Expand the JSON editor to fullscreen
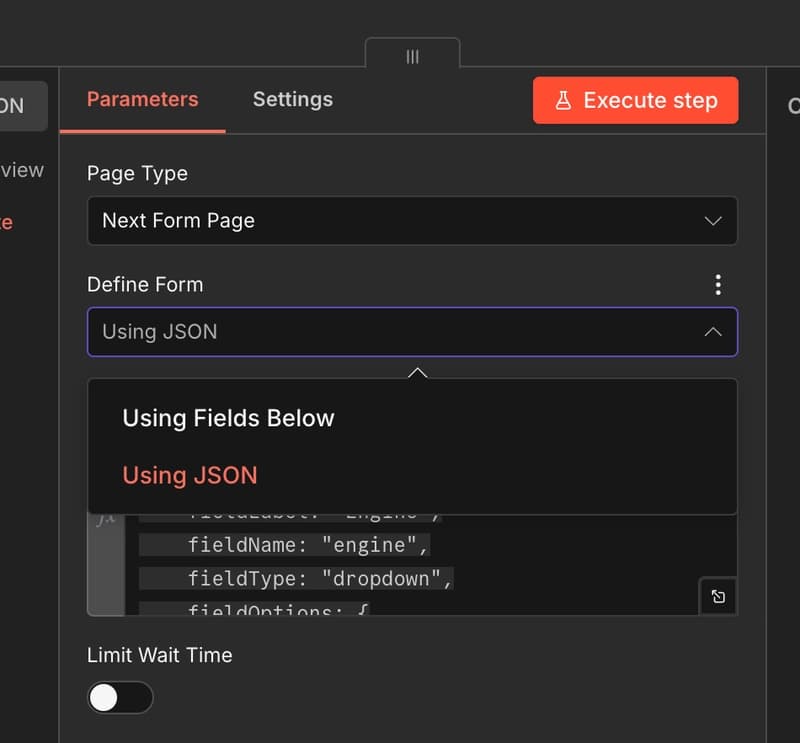The width and height of the screenshot is (800, 743). click(718, 596)
